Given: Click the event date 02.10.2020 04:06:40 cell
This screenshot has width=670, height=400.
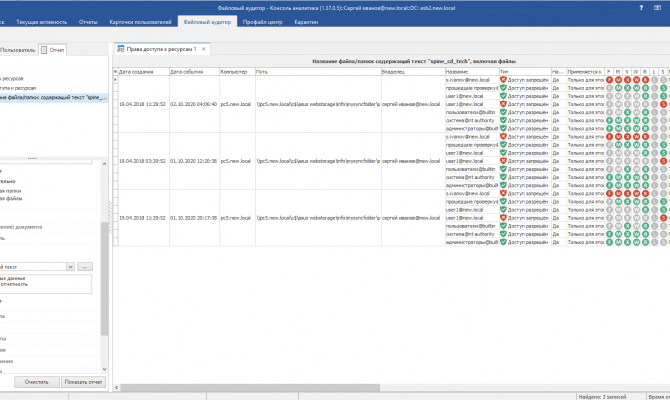Looking at the screenshot, I should pos(194,104).
